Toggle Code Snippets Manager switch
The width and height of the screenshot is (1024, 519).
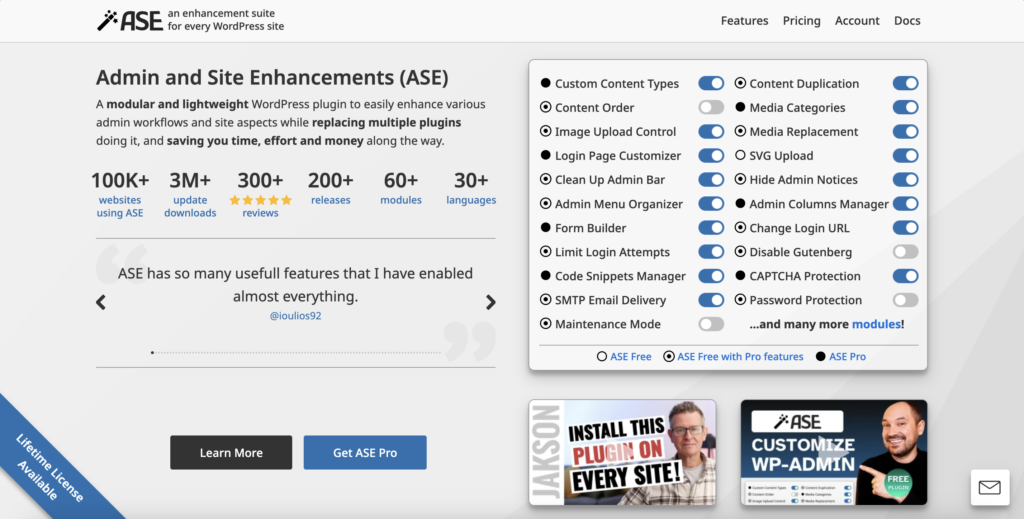pyautogui.click(x=711, y=276)
